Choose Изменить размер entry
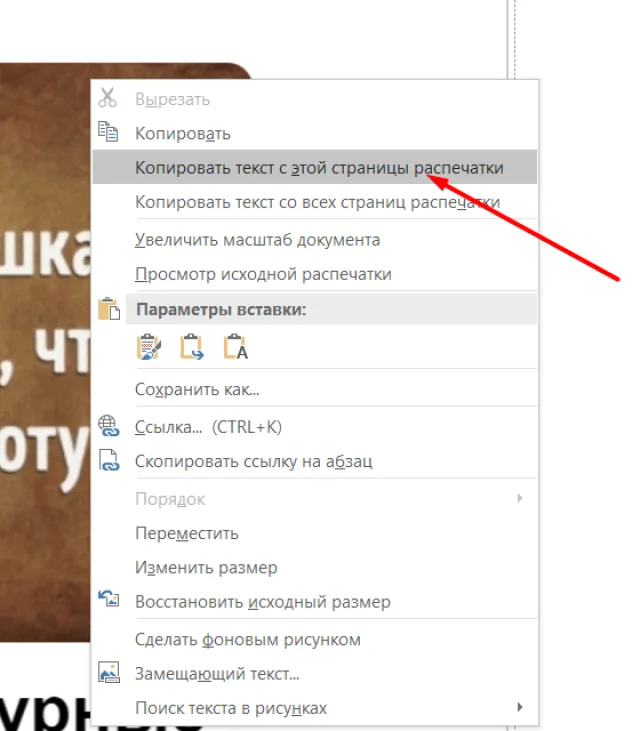Image resolution: width=640 pixels, height=731 pixels. point(315,567)
